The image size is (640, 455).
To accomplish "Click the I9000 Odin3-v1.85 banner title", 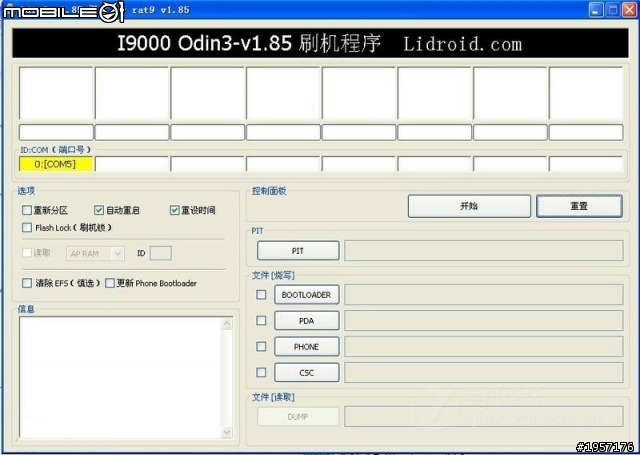I will (320, 43).
